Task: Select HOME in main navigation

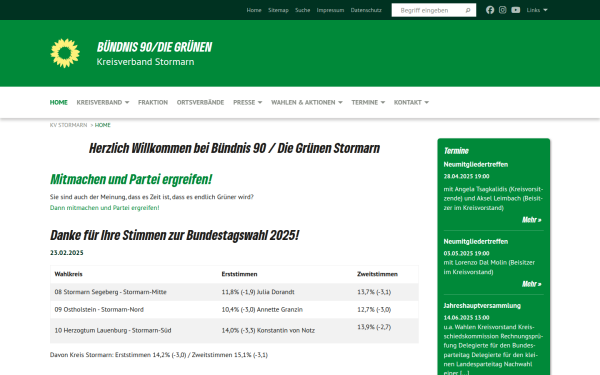Action: pyautogui.click(x=59, y=103)
